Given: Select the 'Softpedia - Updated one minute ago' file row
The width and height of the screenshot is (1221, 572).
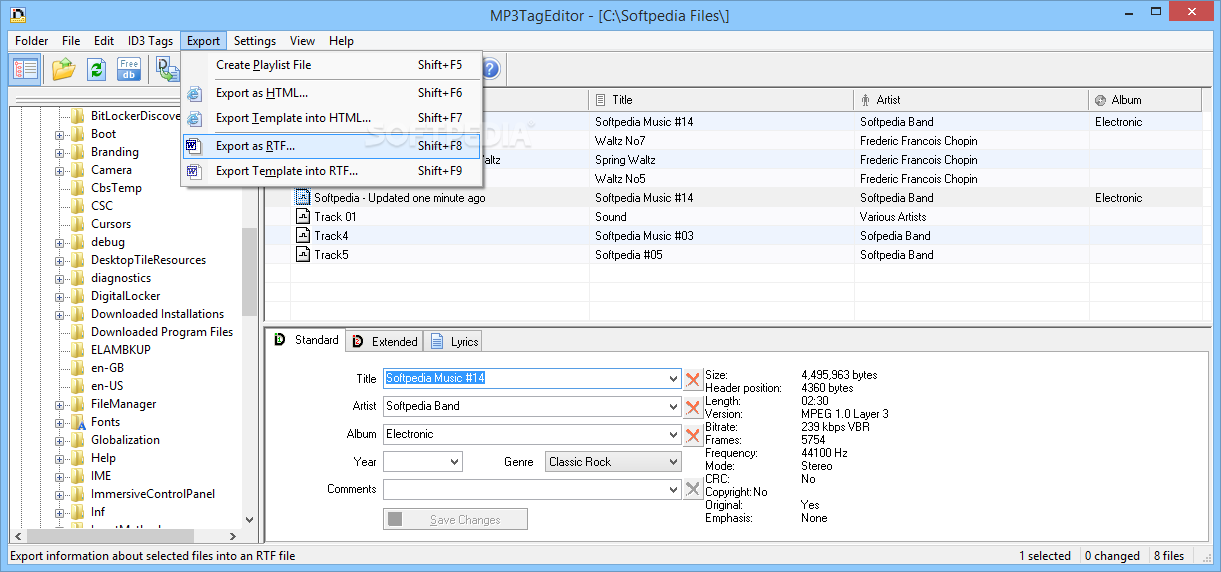Looking at the screenshot, I should [x=736, y=198].
